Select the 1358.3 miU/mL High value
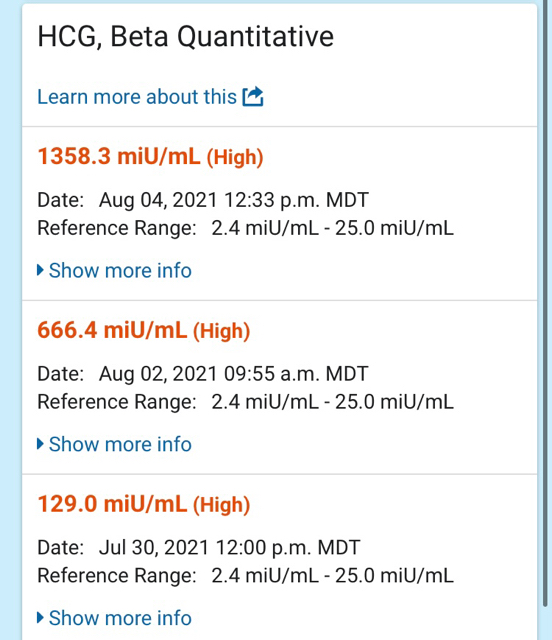 (150, 157)
